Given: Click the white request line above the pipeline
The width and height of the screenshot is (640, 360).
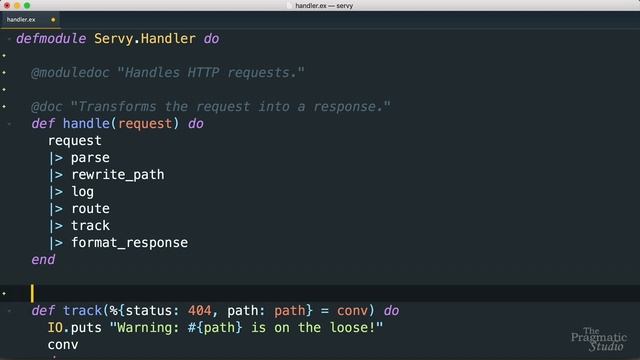Looking at the screenshot, I should tap(75, 141).
